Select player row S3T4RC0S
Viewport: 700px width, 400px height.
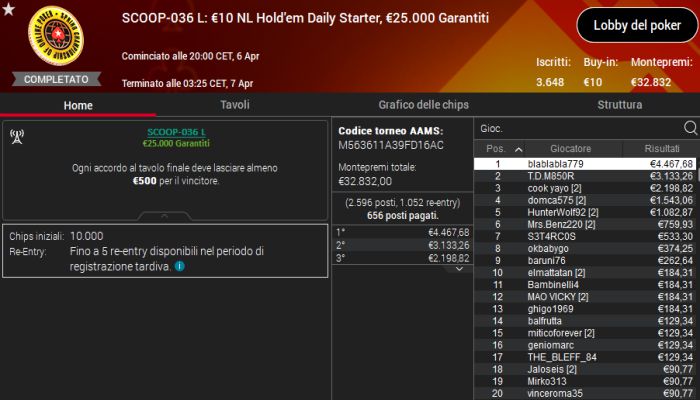click(585, 236)
